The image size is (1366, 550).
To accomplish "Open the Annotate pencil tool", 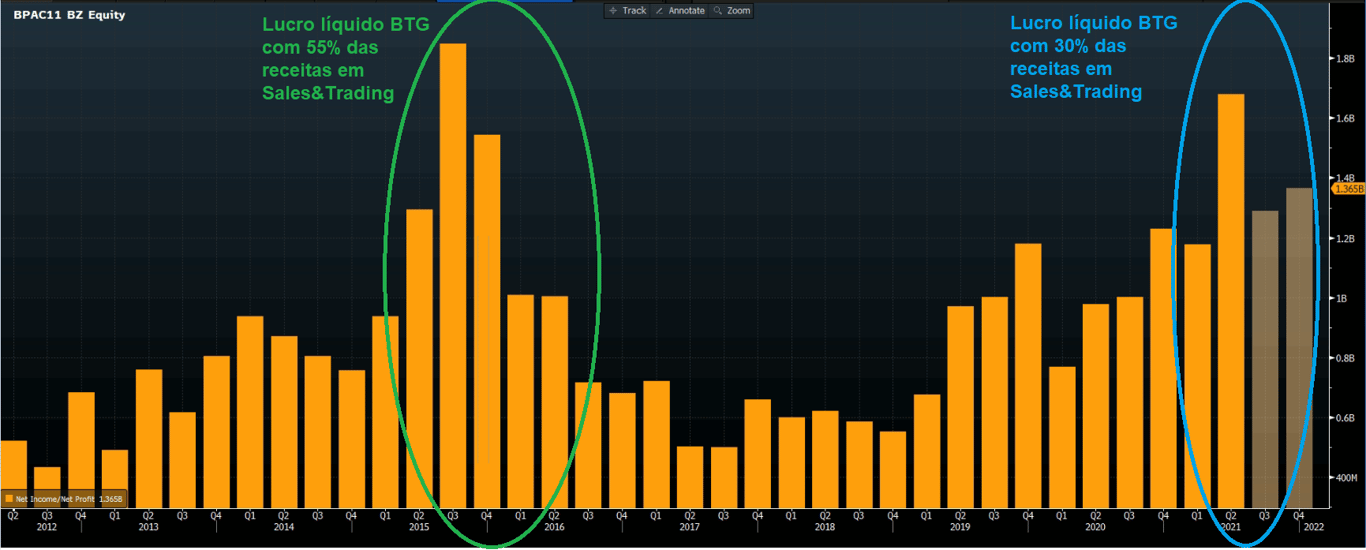I will click(x=680, y=10).
